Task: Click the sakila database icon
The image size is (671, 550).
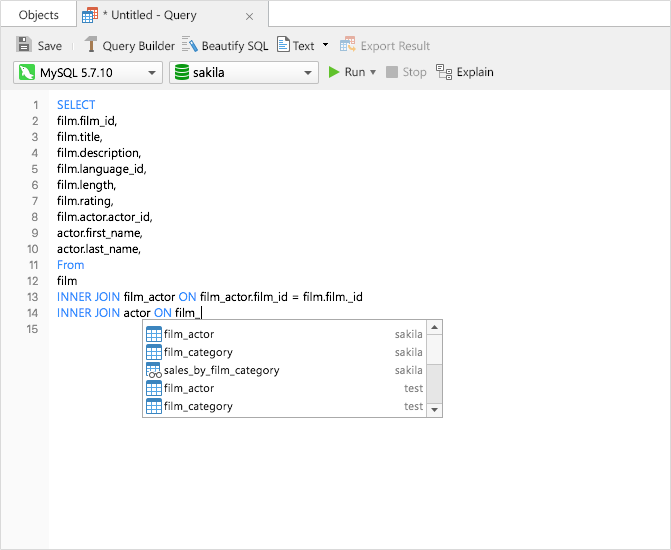Action: [x=182, y=72]
